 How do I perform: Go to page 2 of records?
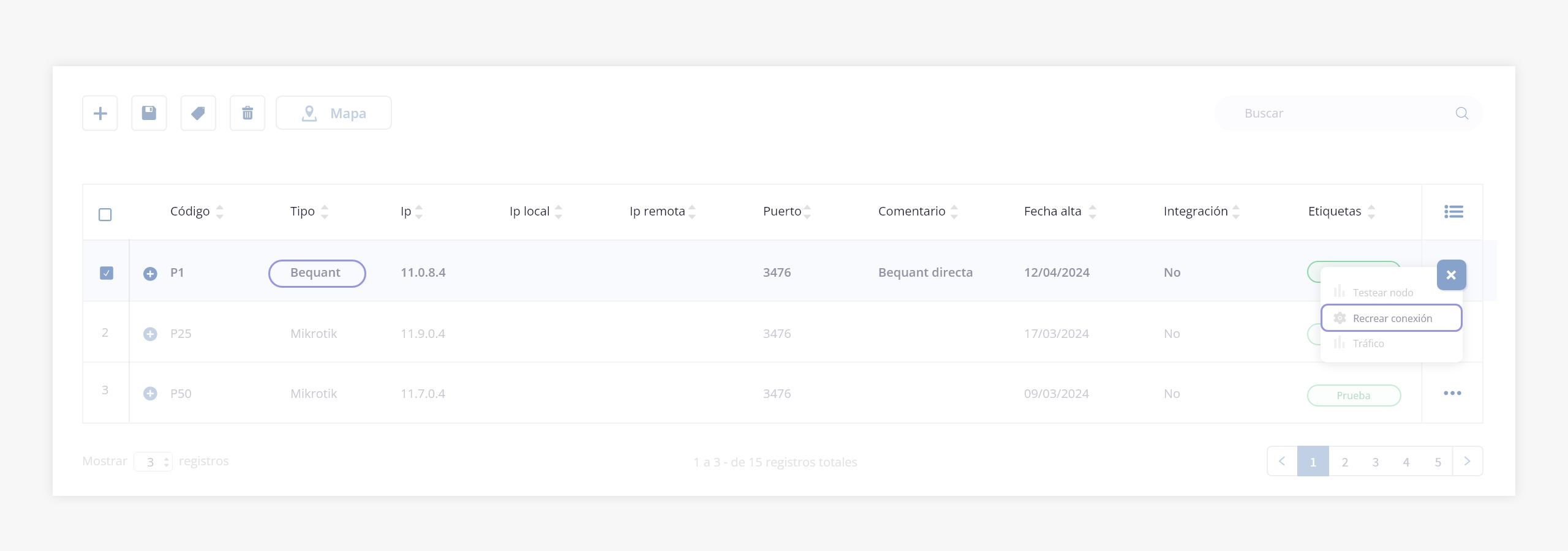click(1344, 462)
